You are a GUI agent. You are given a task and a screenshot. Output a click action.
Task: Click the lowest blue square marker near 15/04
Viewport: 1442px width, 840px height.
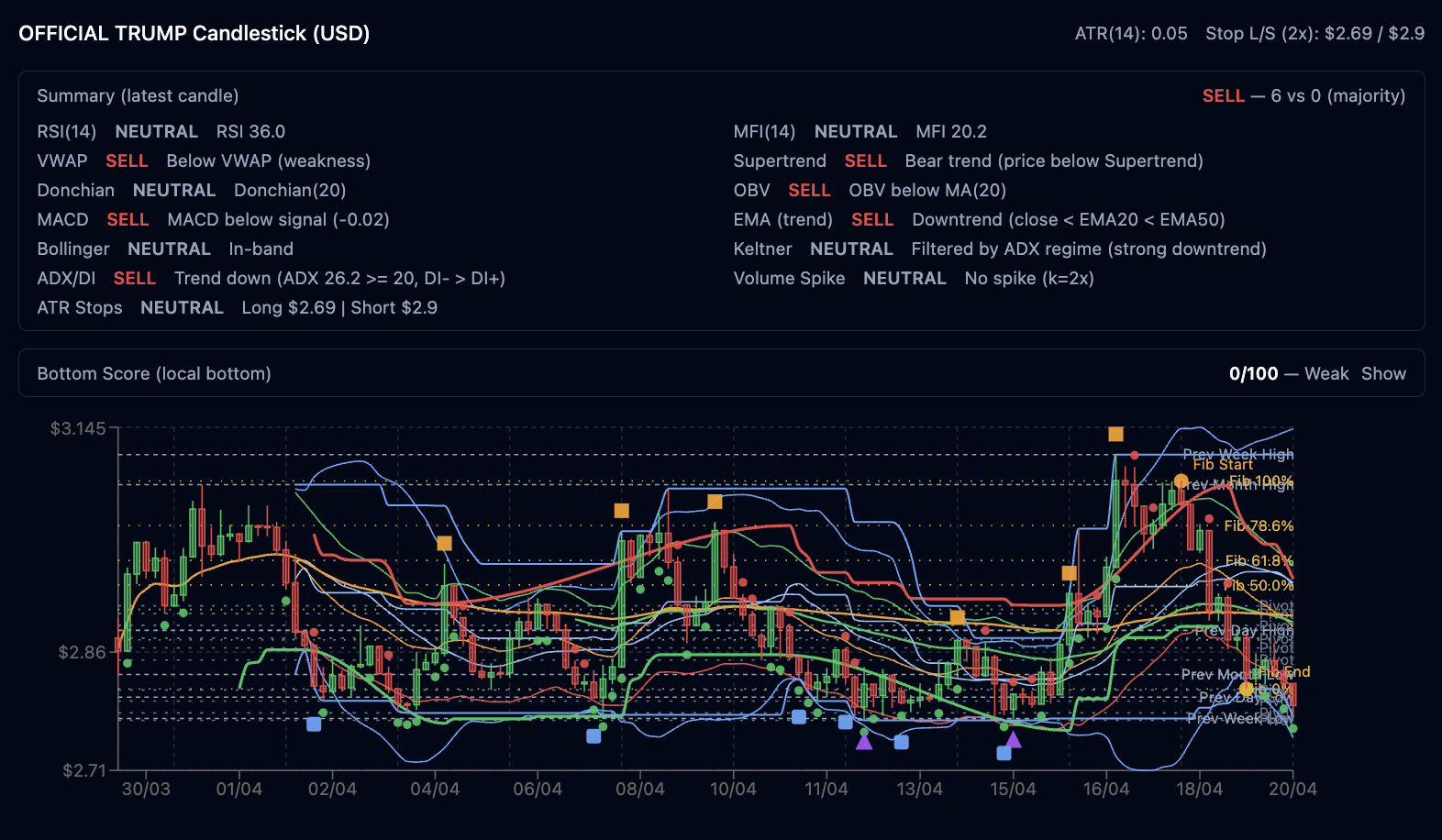[1004, 753]
